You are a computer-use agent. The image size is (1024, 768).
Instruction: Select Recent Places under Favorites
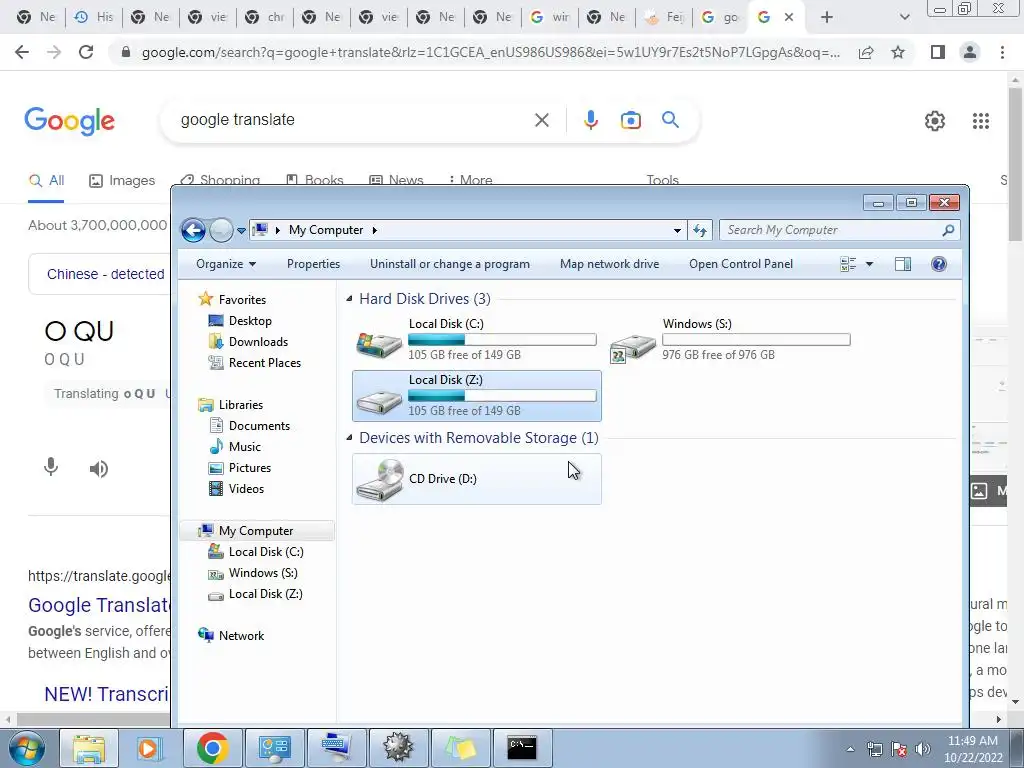click(x=264, y=362)
